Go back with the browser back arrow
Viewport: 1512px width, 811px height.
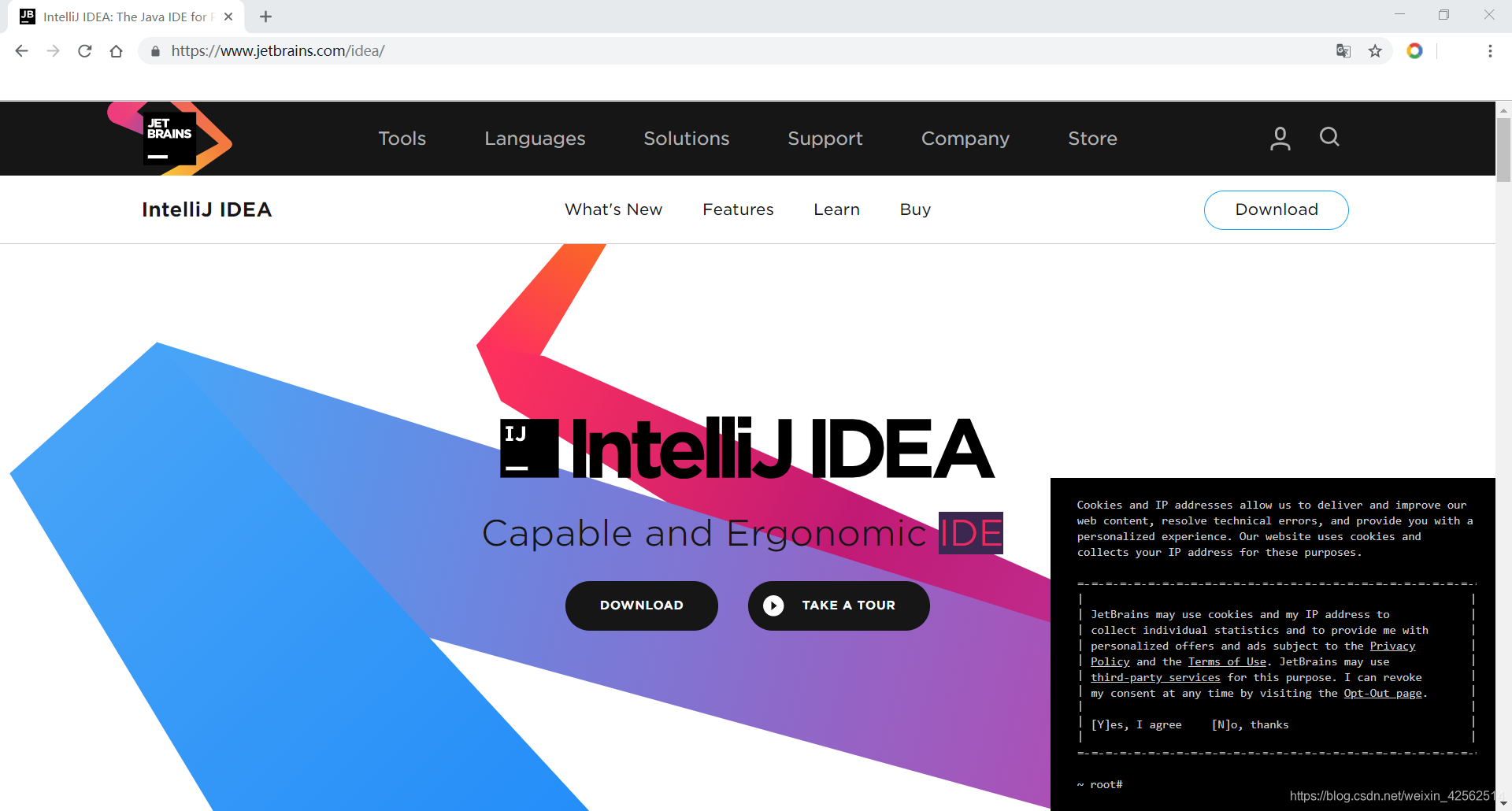(x=21, y=51)
